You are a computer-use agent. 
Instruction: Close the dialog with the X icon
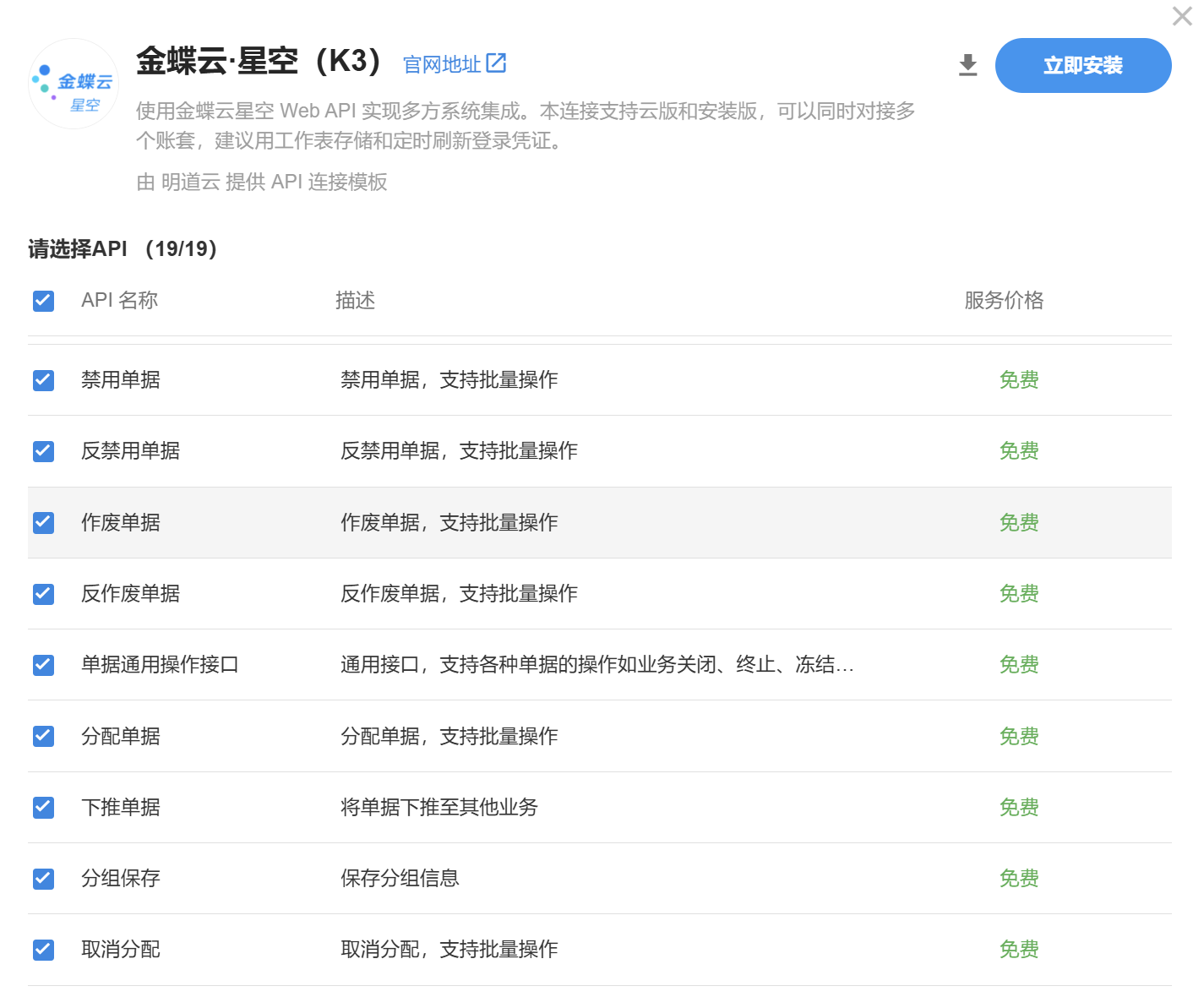[1182, 16]
